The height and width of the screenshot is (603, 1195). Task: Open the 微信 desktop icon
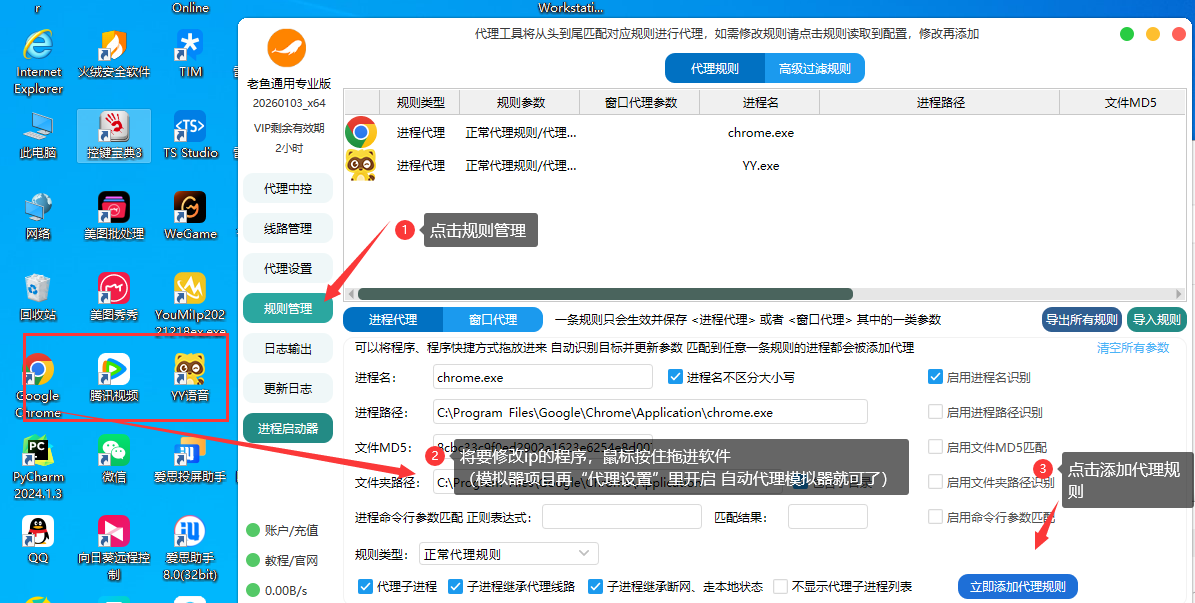pos(114,459)
